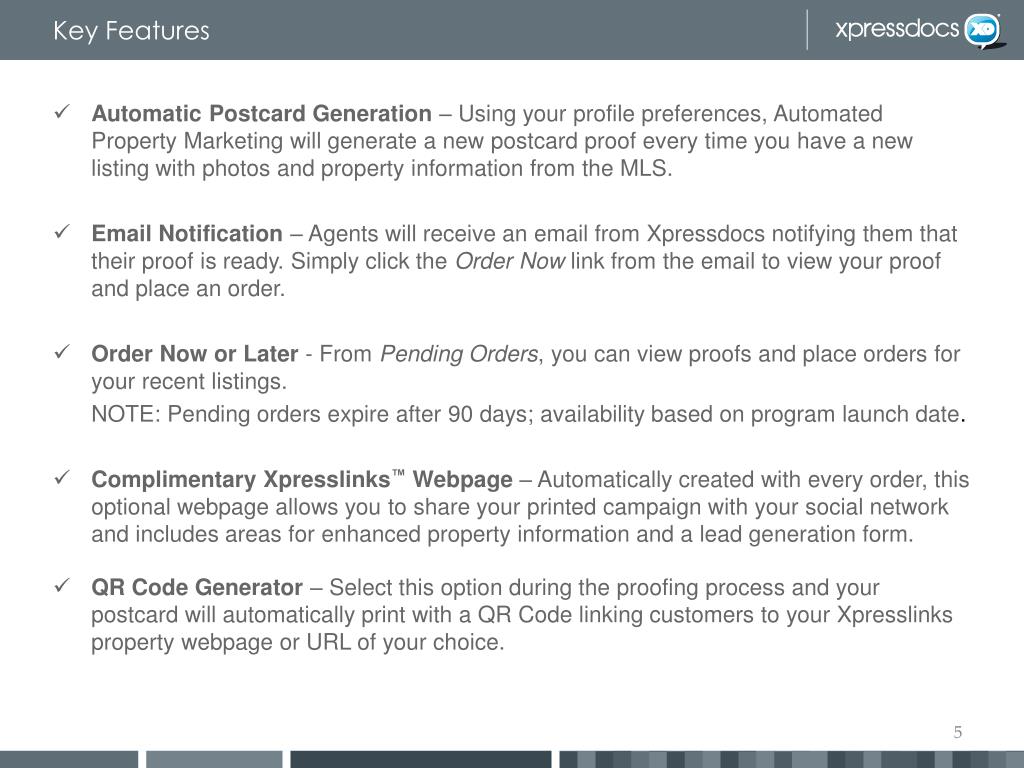
Task: Click the Complimentary Xpresslinks Webpage heading
Action: pyautogui.click(x=302, y=479)
